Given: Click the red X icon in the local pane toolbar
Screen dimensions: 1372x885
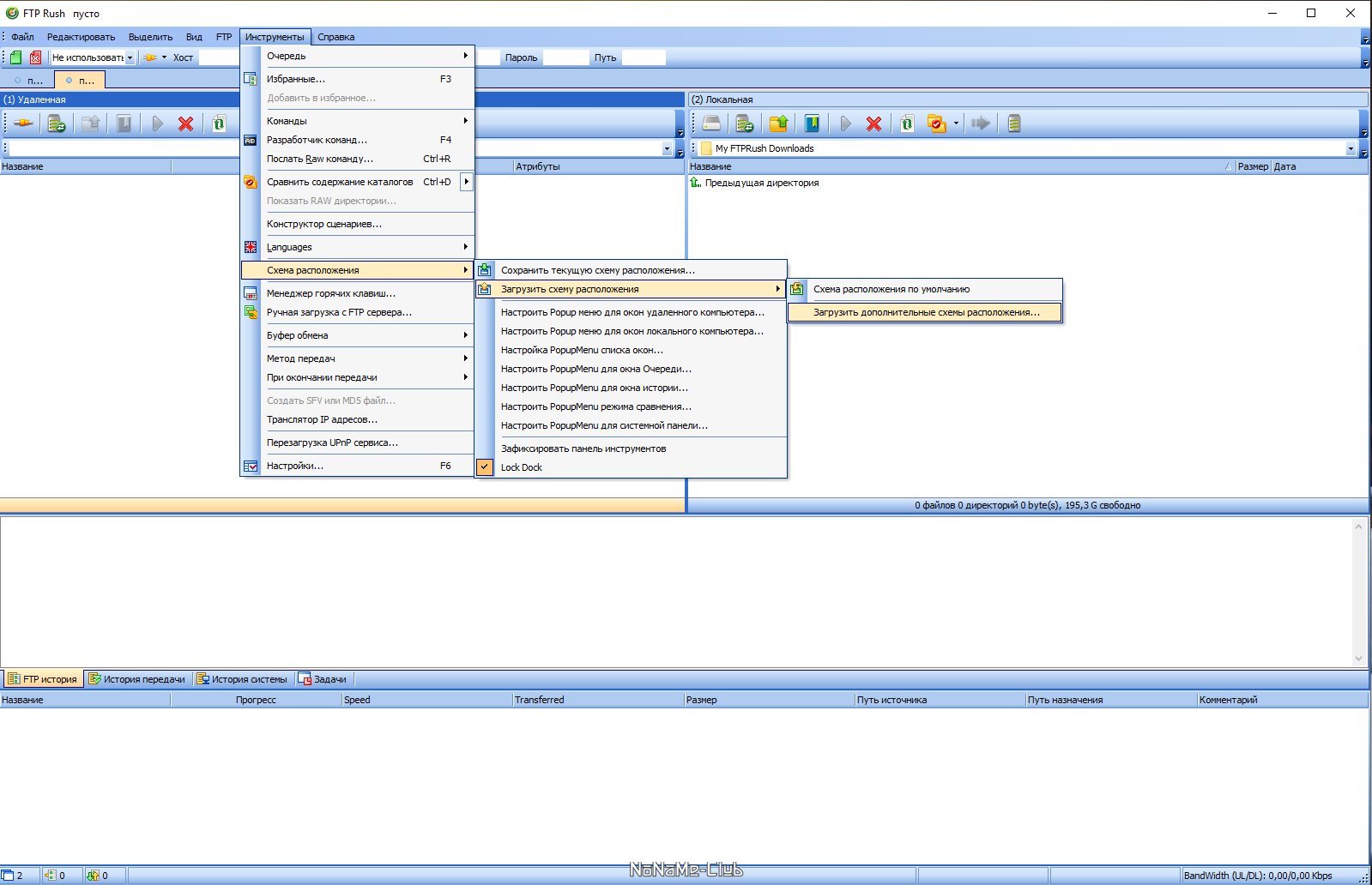Looking at the screenshot, I should point(873,123).
